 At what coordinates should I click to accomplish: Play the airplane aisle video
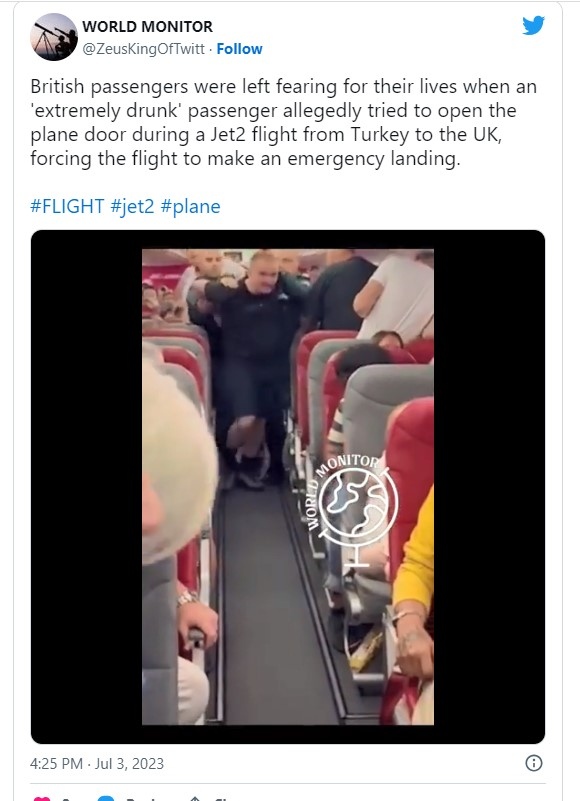coord(288,487)
